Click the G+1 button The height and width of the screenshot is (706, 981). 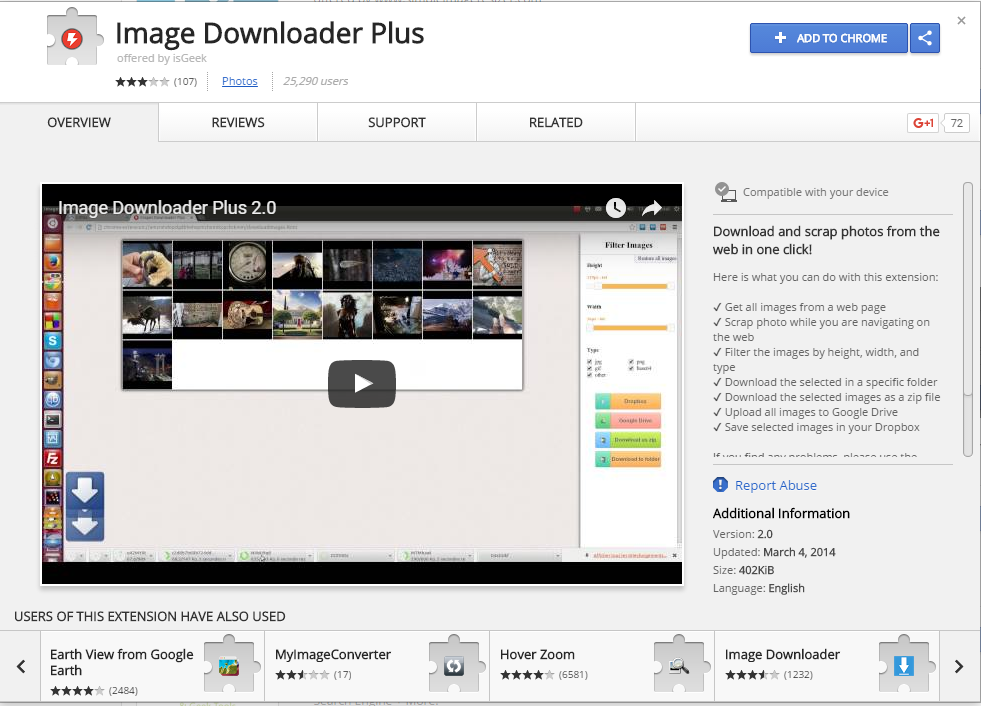tap(923, 123)
